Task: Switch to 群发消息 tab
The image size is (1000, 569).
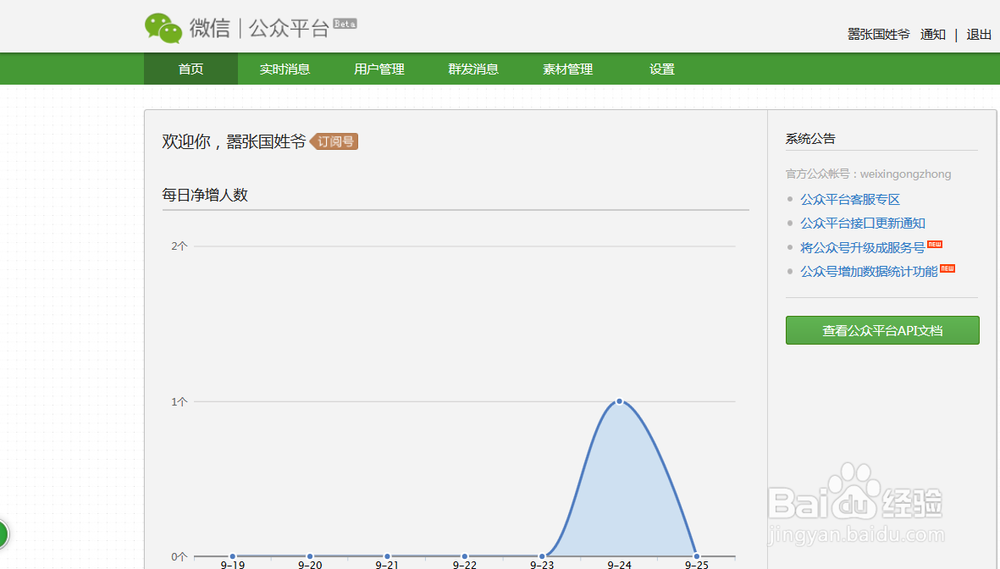Action: coord(473,69)
